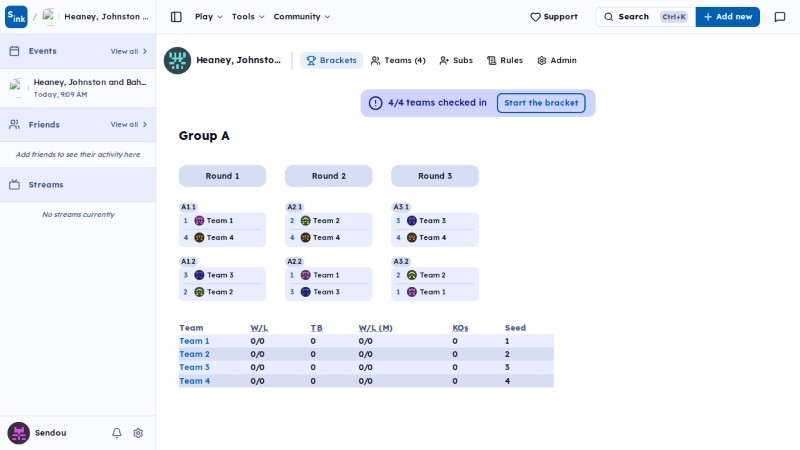Expand Events via View all
The height and width of the screenshot is (450, 800).
click(x=129, y=51)
